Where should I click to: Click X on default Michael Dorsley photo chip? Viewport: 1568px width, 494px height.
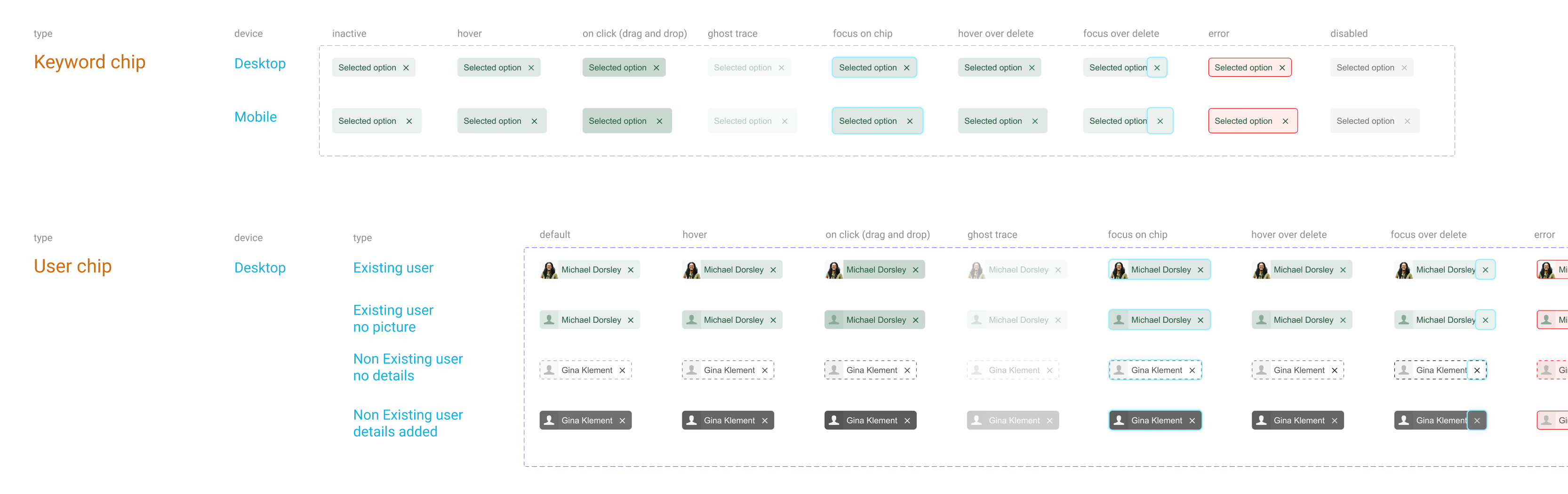coord(631,270)
